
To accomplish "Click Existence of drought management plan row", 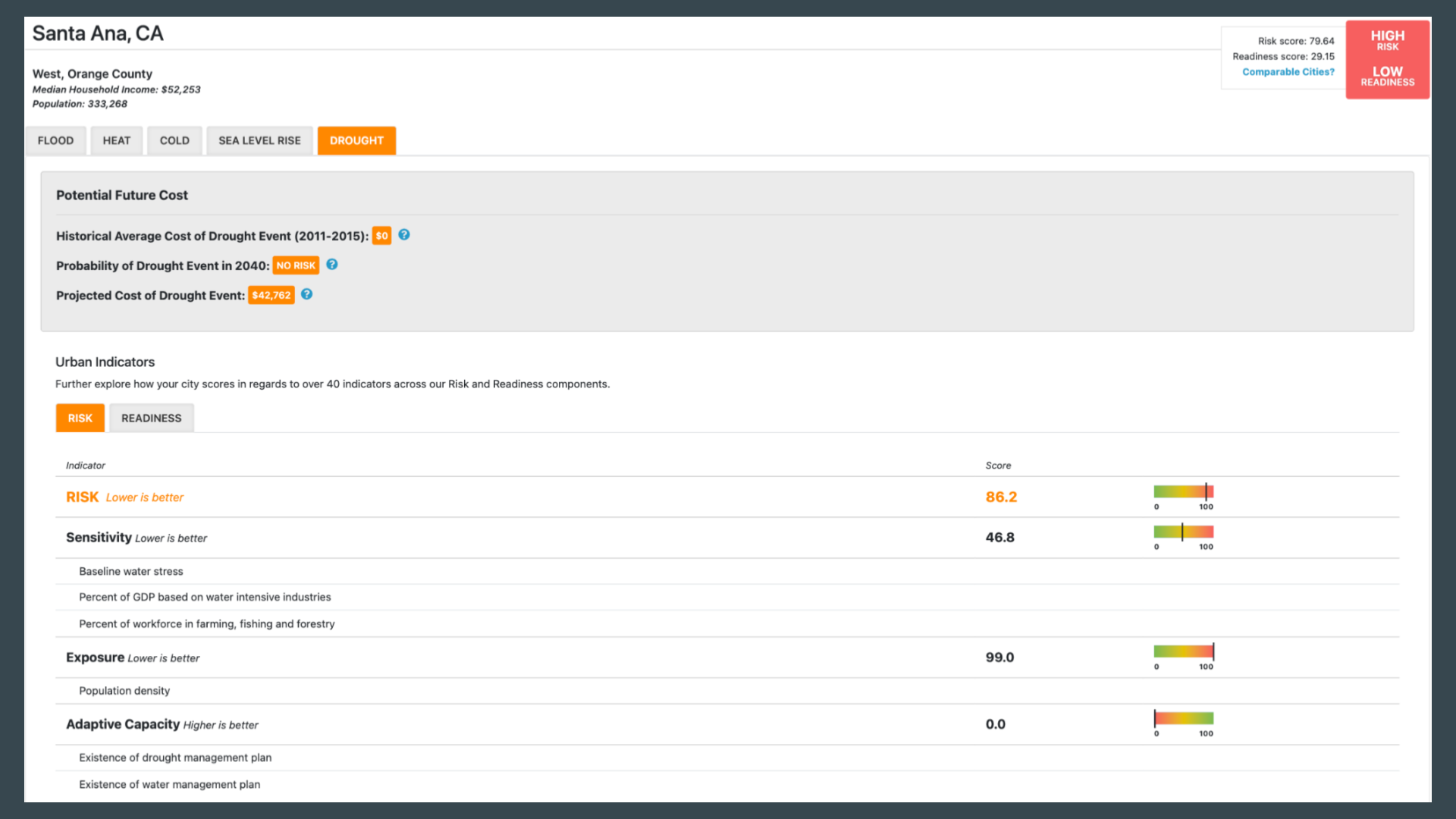I will pos(727,758).
